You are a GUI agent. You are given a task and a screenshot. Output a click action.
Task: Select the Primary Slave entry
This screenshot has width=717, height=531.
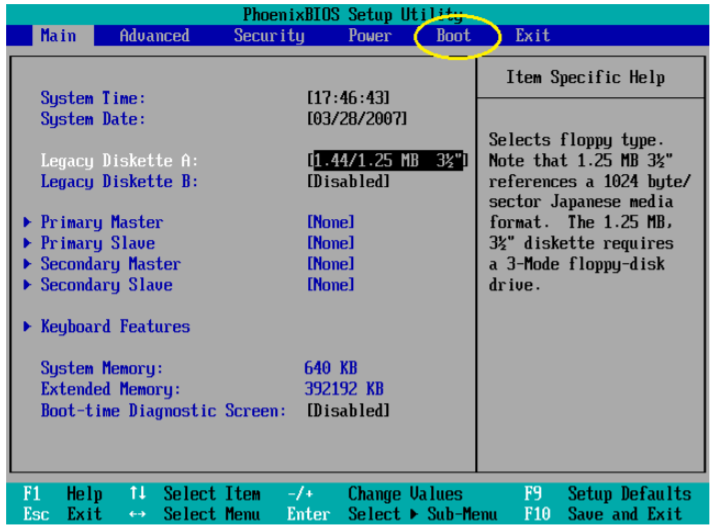97,243
